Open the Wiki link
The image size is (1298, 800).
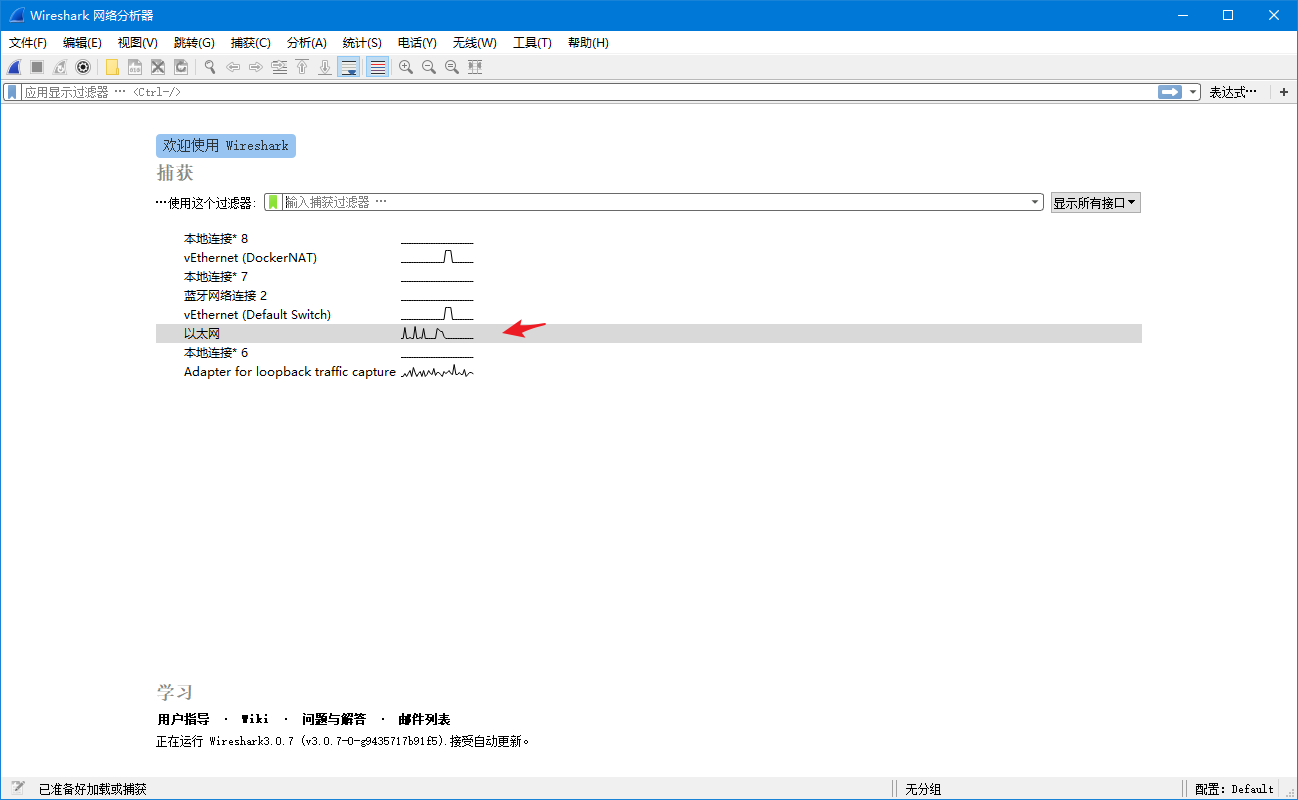pyautogui.click(x=255, y=719)
